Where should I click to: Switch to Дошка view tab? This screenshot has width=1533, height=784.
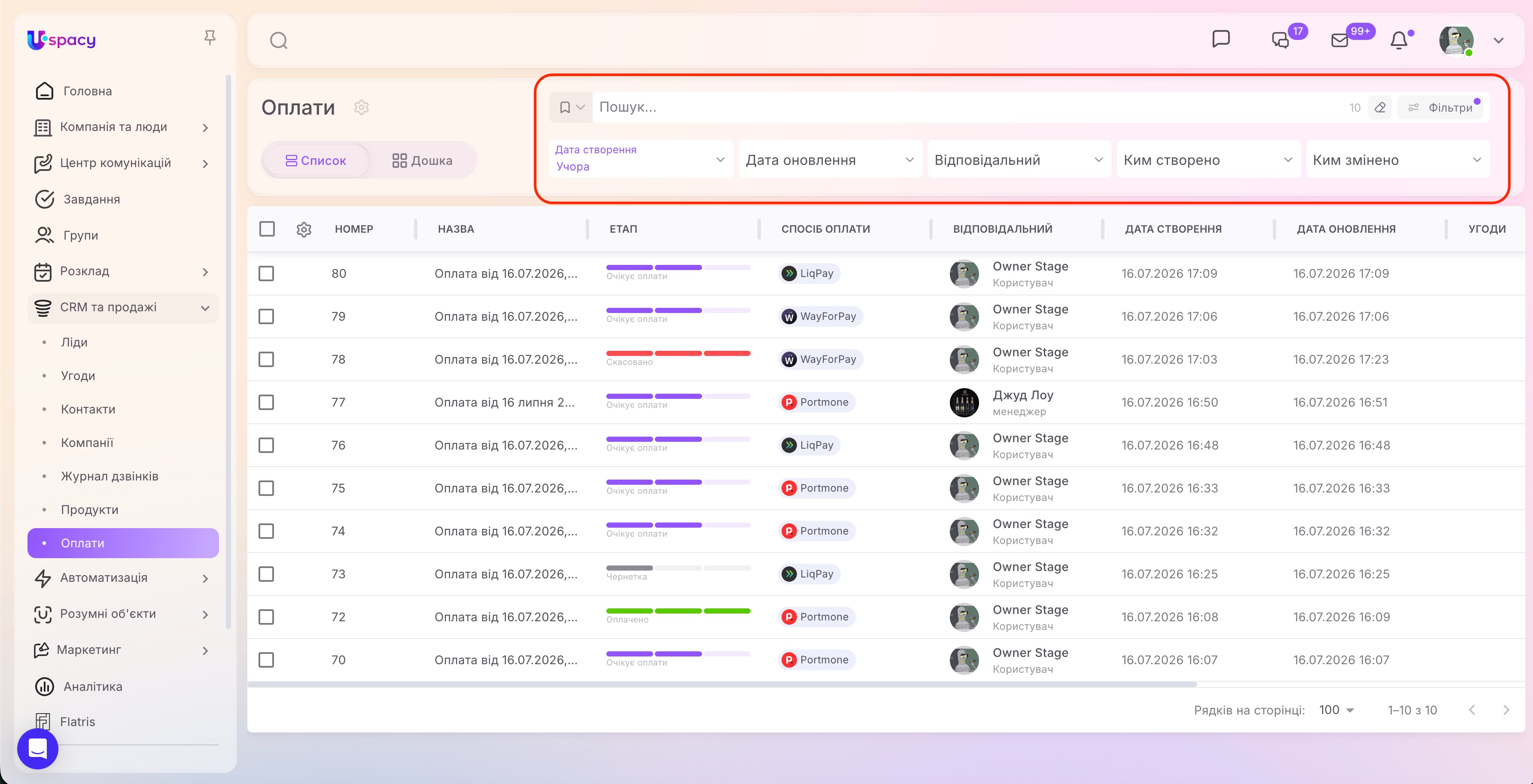click(423, 160)
